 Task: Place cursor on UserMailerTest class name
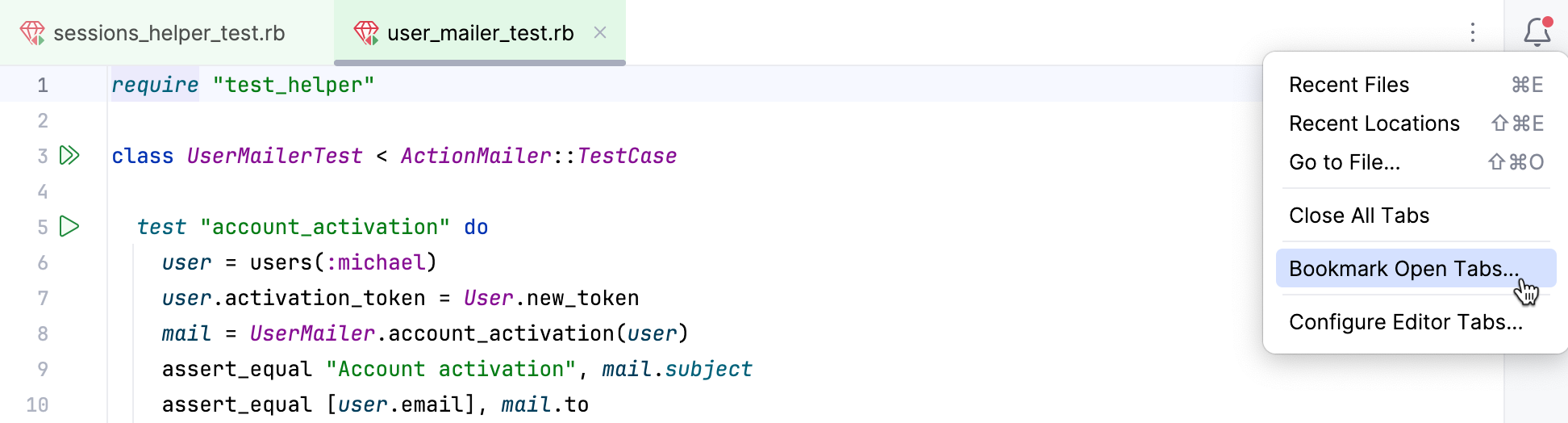pos(274,156)
